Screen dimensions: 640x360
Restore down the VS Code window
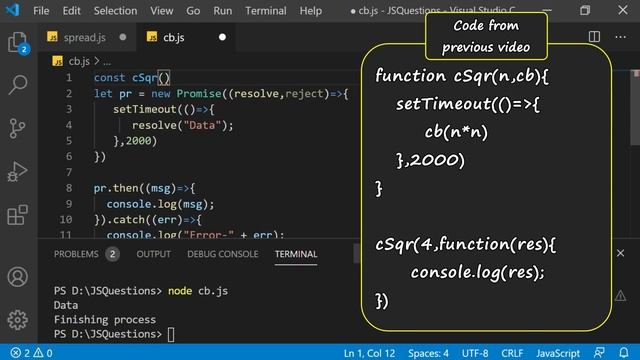click(x=585, y=10)
